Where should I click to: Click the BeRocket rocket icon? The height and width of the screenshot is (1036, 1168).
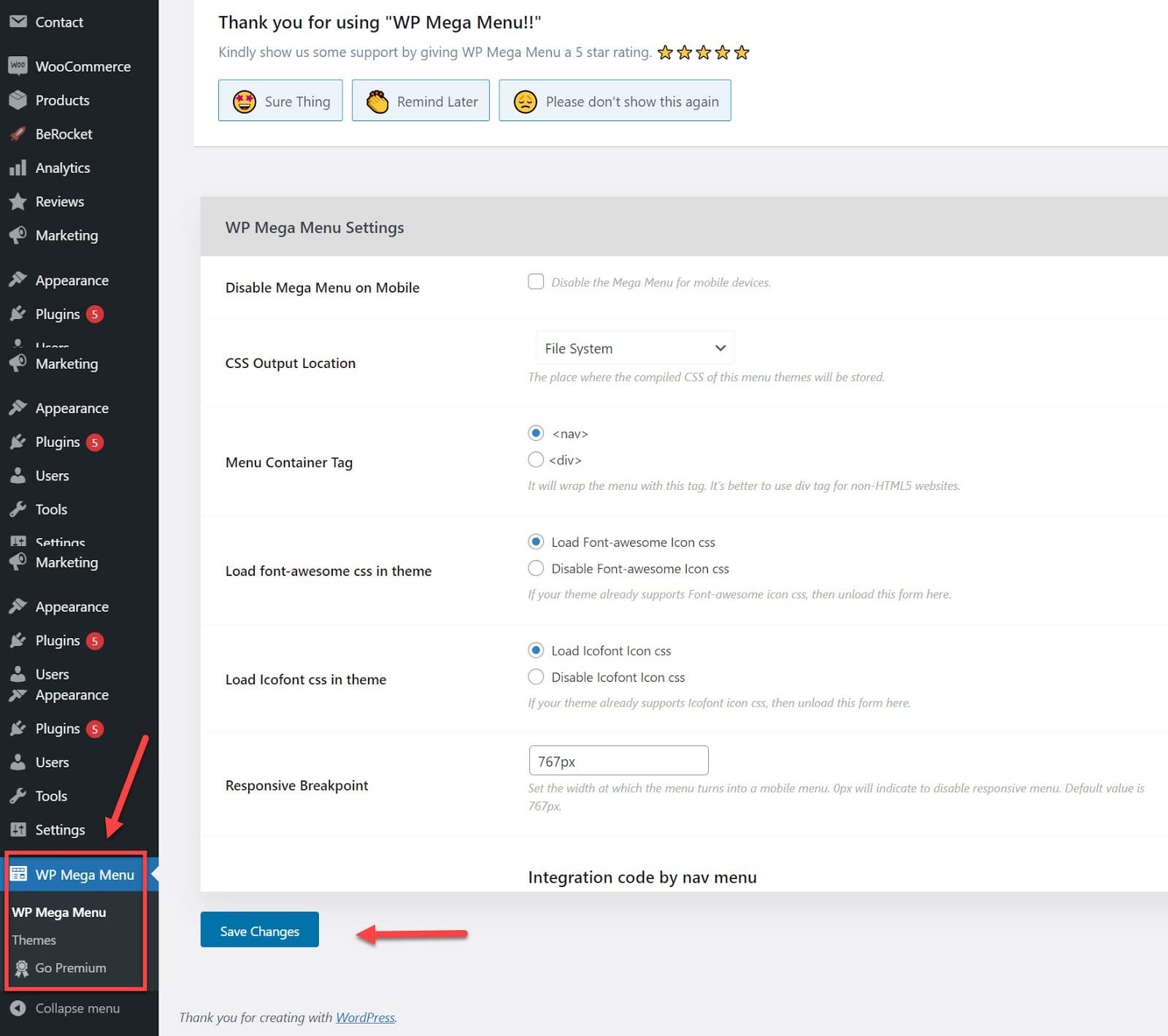[x=18, y=134]
